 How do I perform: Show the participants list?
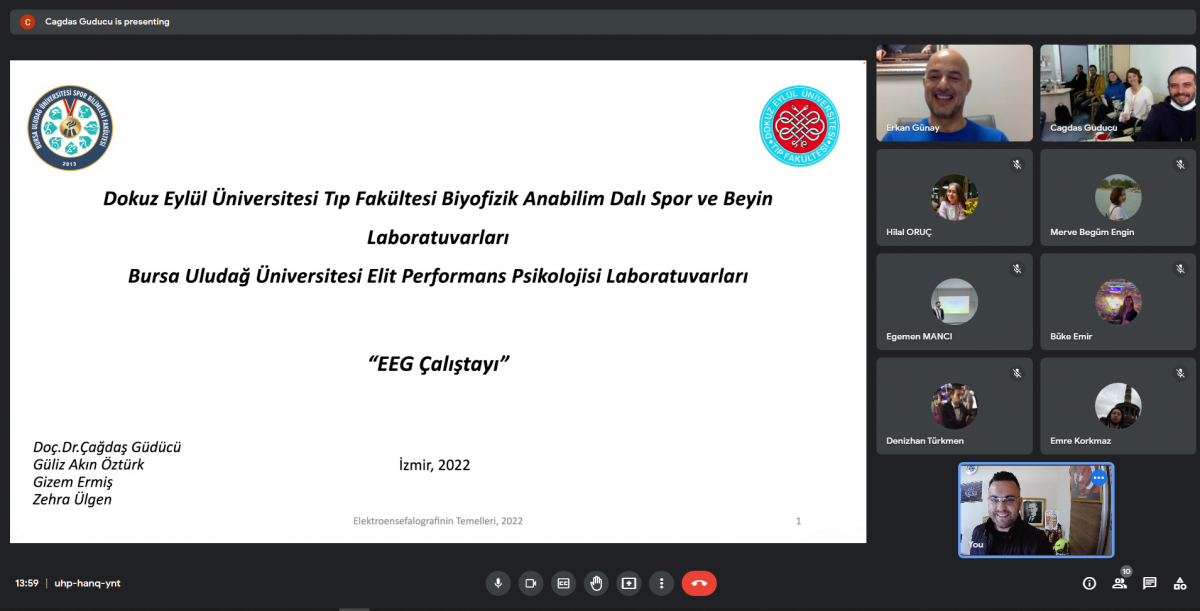click(1120, 583)
